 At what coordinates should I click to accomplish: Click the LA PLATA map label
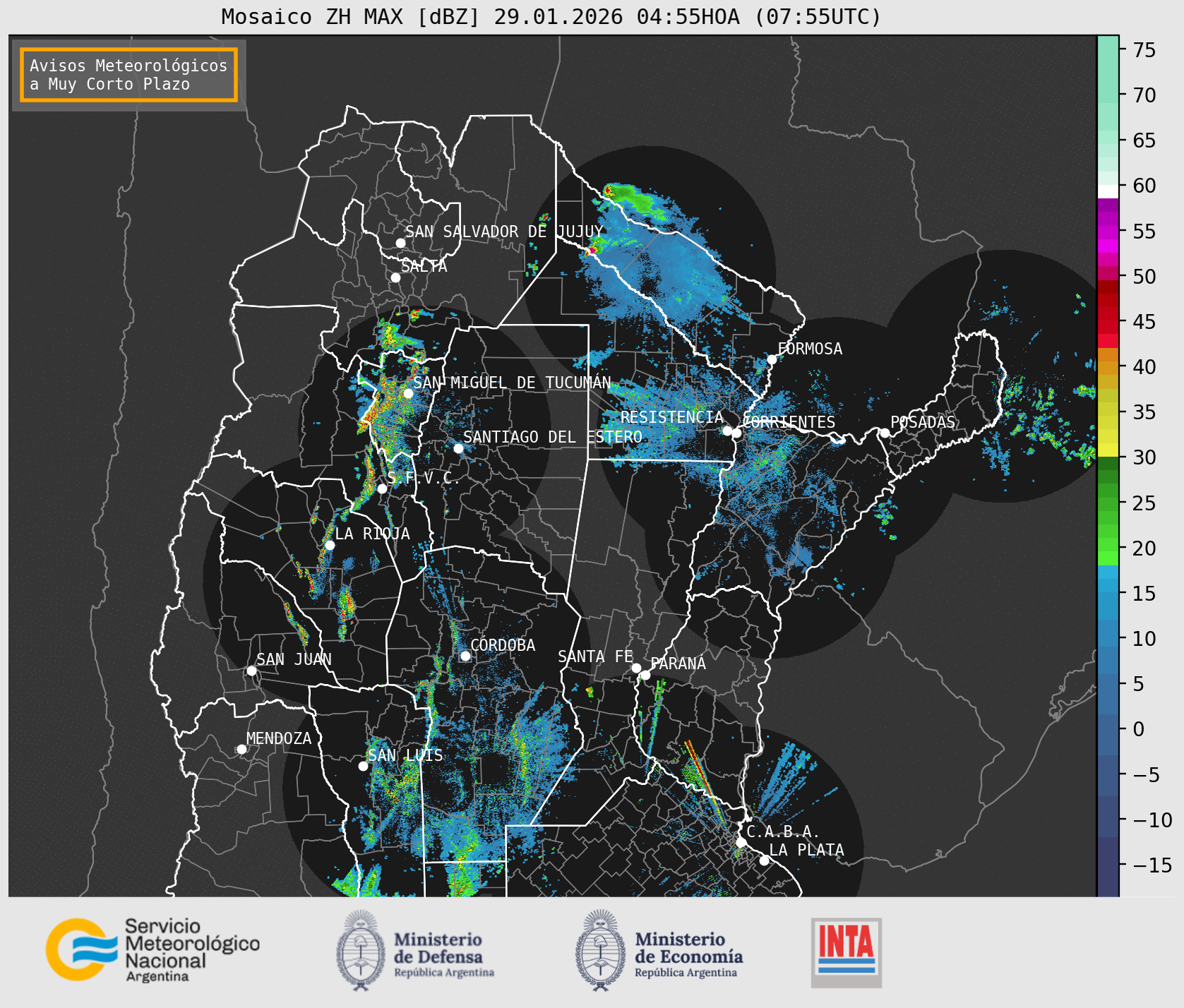[807, 850]
